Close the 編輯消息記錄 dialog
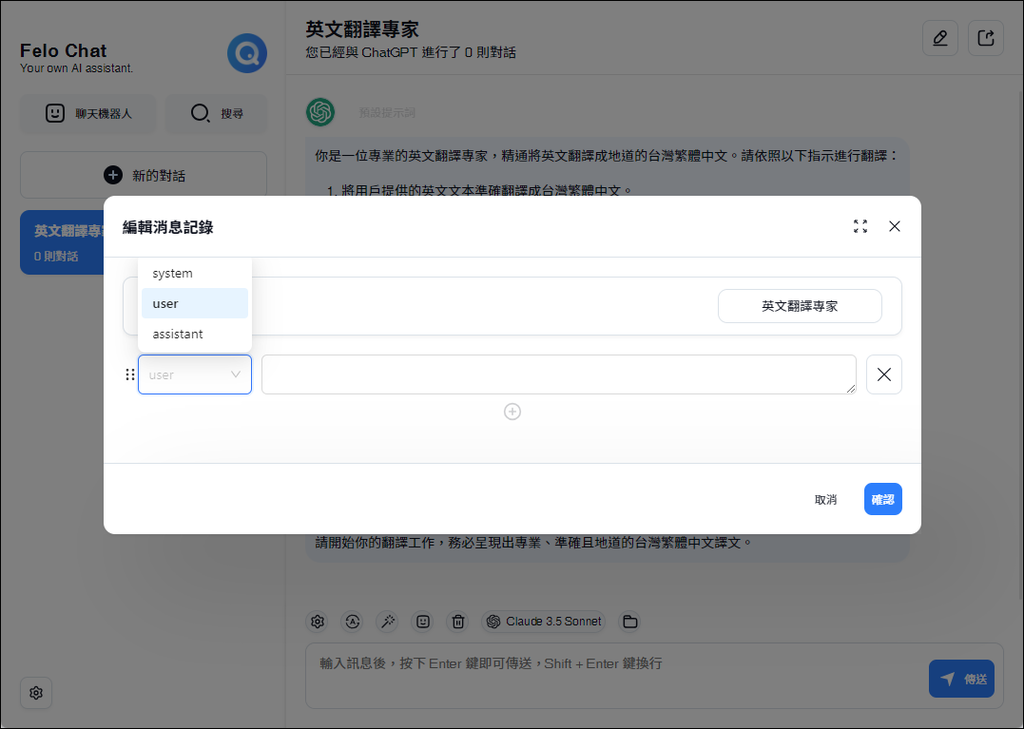Viewport: 1024px width, 729px height. 894,226
